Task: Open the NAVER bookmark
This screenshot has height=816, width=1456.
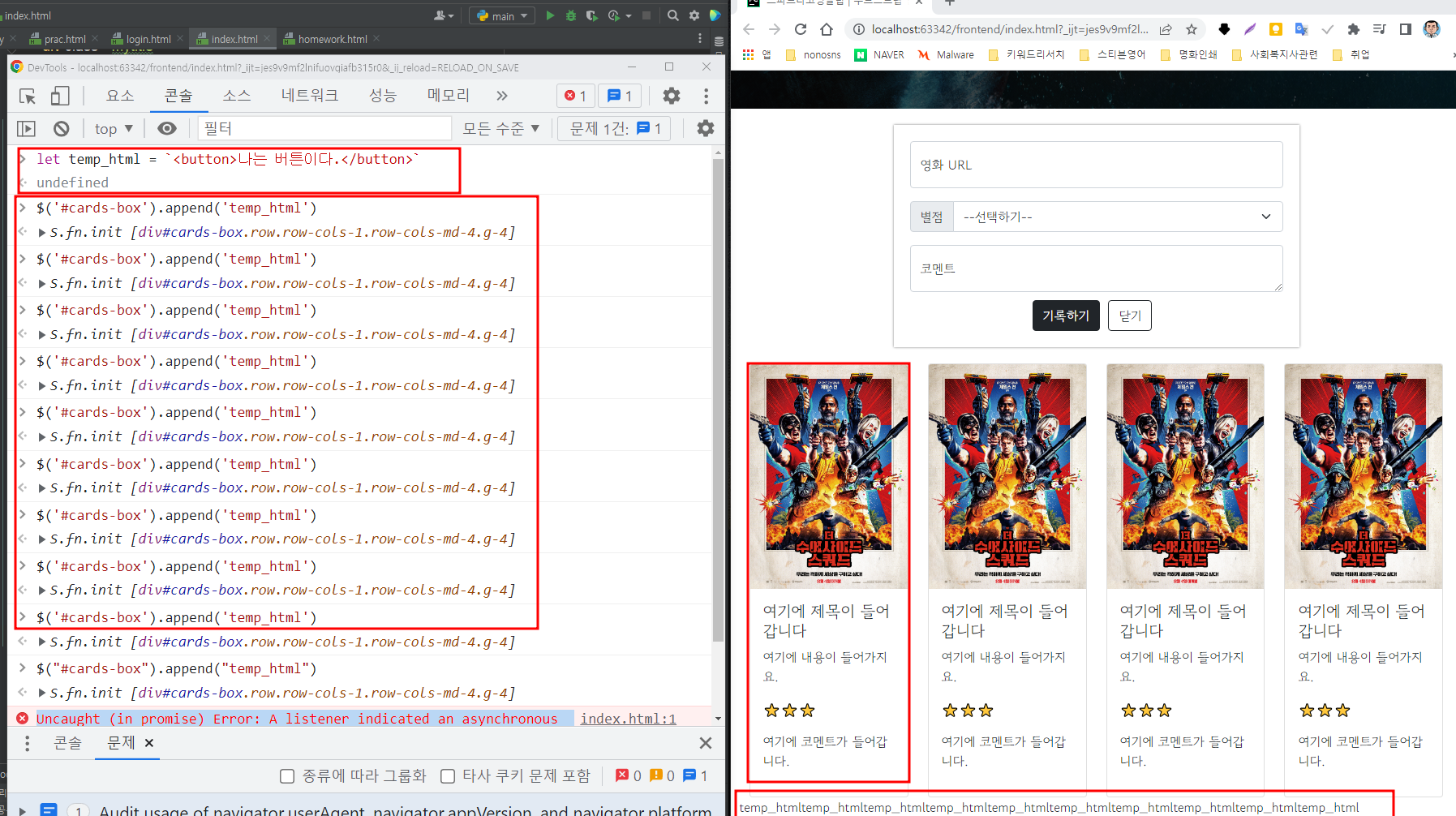Action: tap(878, 54)
